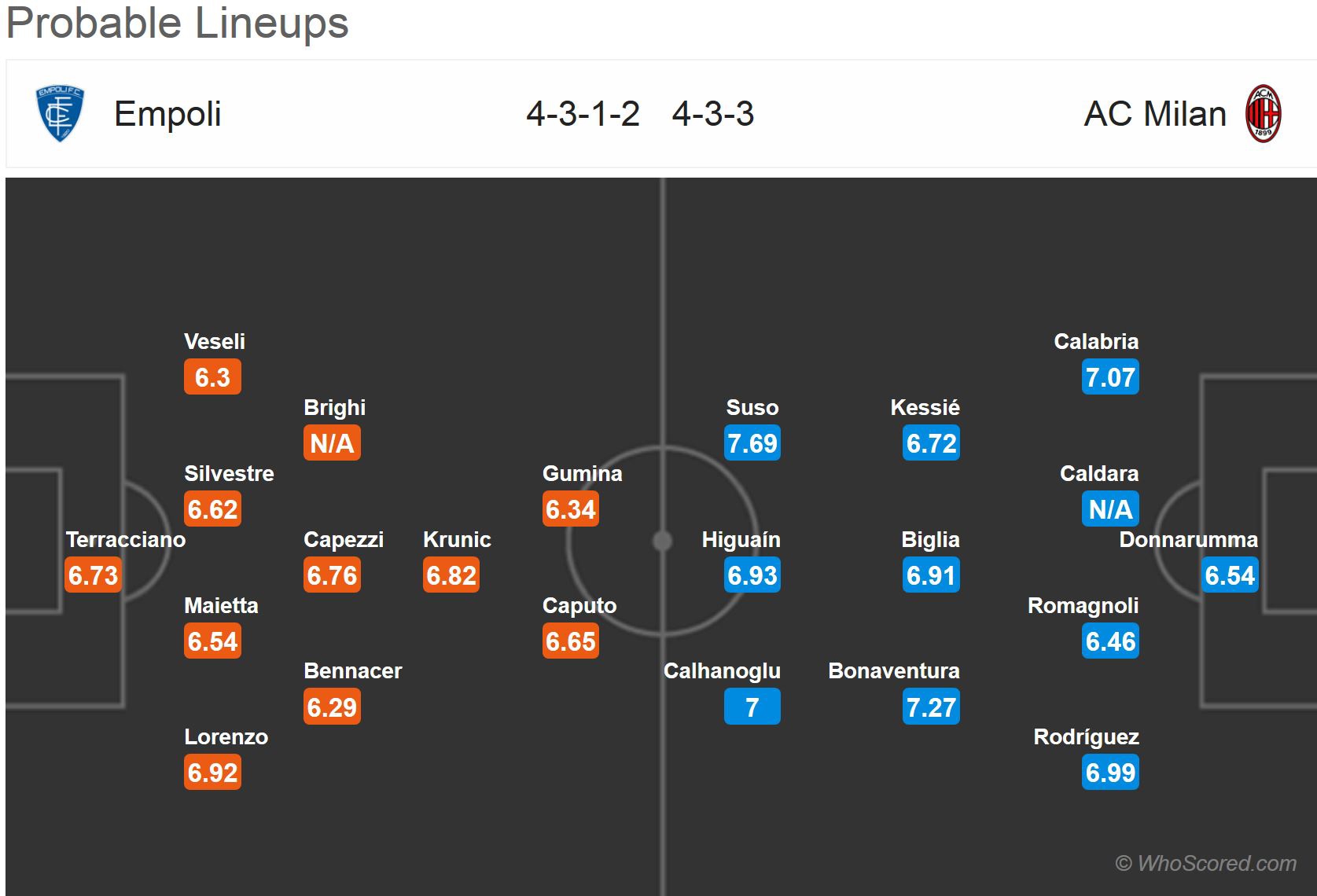Click the AC Milan club crest icon
Screen dimensions: 1317x896
point(1263,114)
